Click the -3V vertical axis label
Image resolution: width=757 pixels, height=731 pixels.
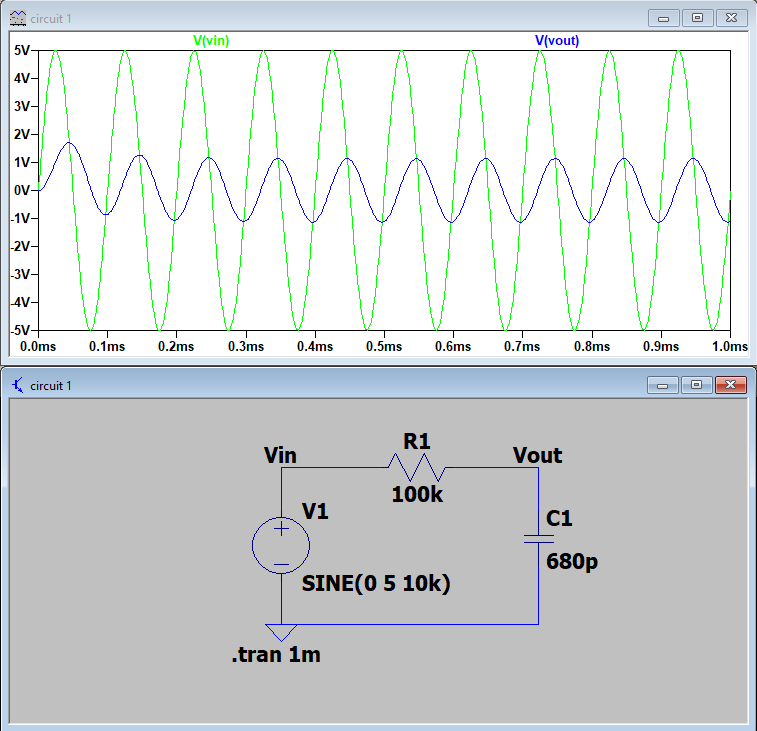pyautogui.click(x=20, y=274)
